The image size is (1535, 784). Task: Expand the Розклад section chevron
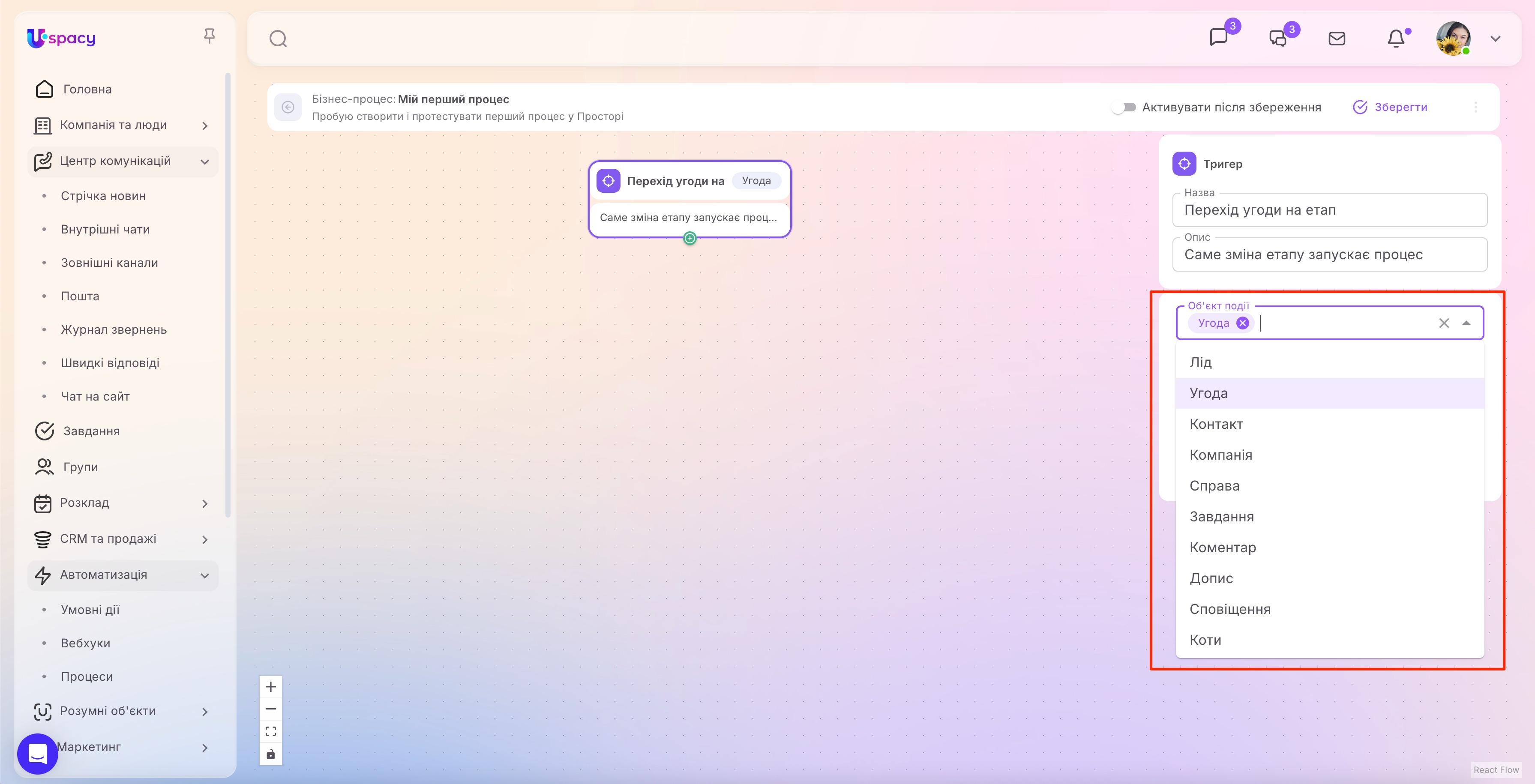click(x=205, y=503)
